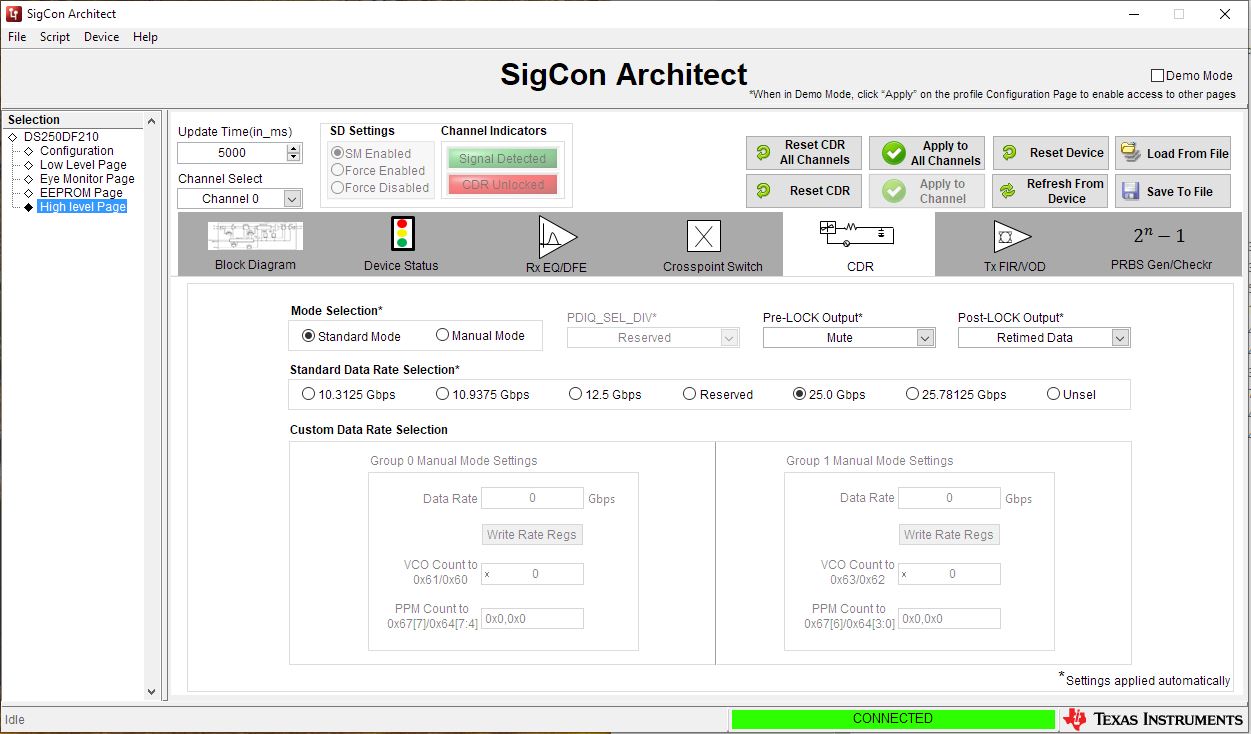This screenshot has width=1251, height=734.
Task: Click the Texas Instruments logo
Action: (1153, 719)
